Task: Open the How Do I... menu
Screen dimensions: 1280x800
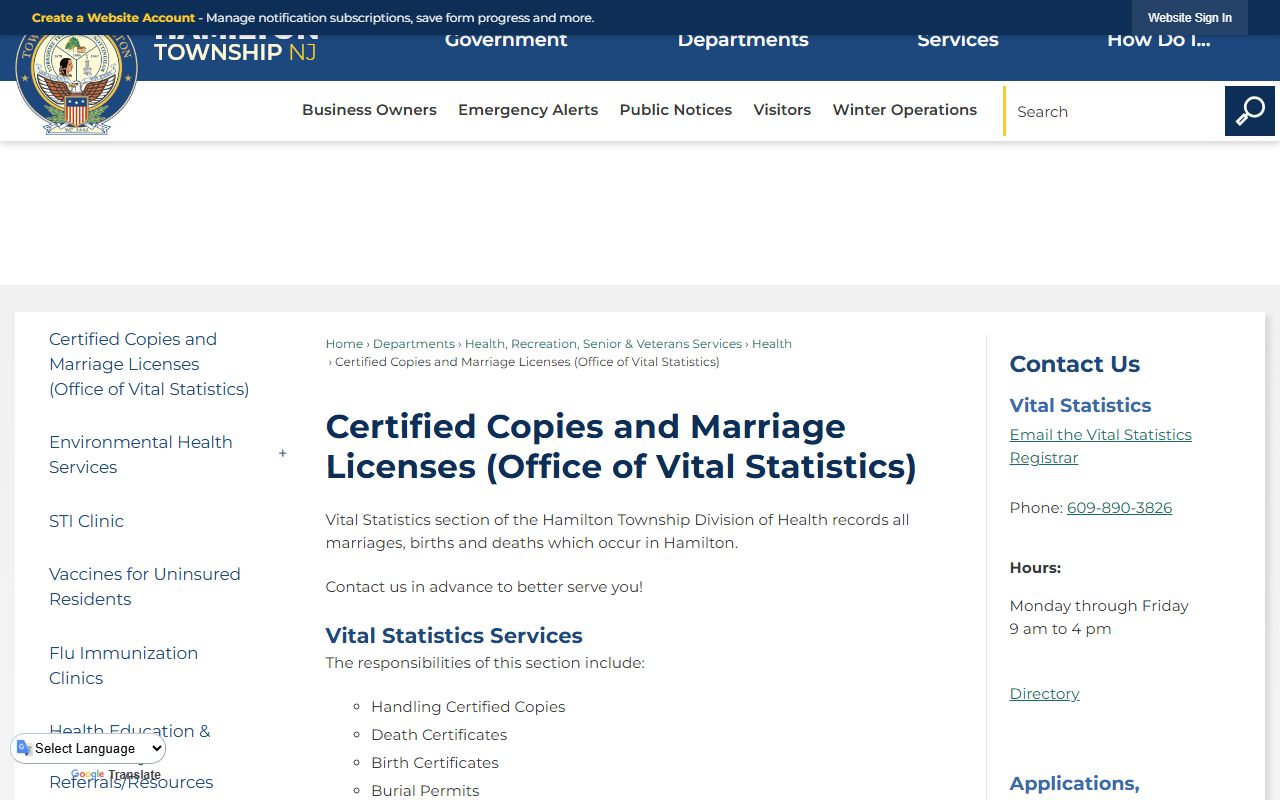Action: click(1158, 42)
